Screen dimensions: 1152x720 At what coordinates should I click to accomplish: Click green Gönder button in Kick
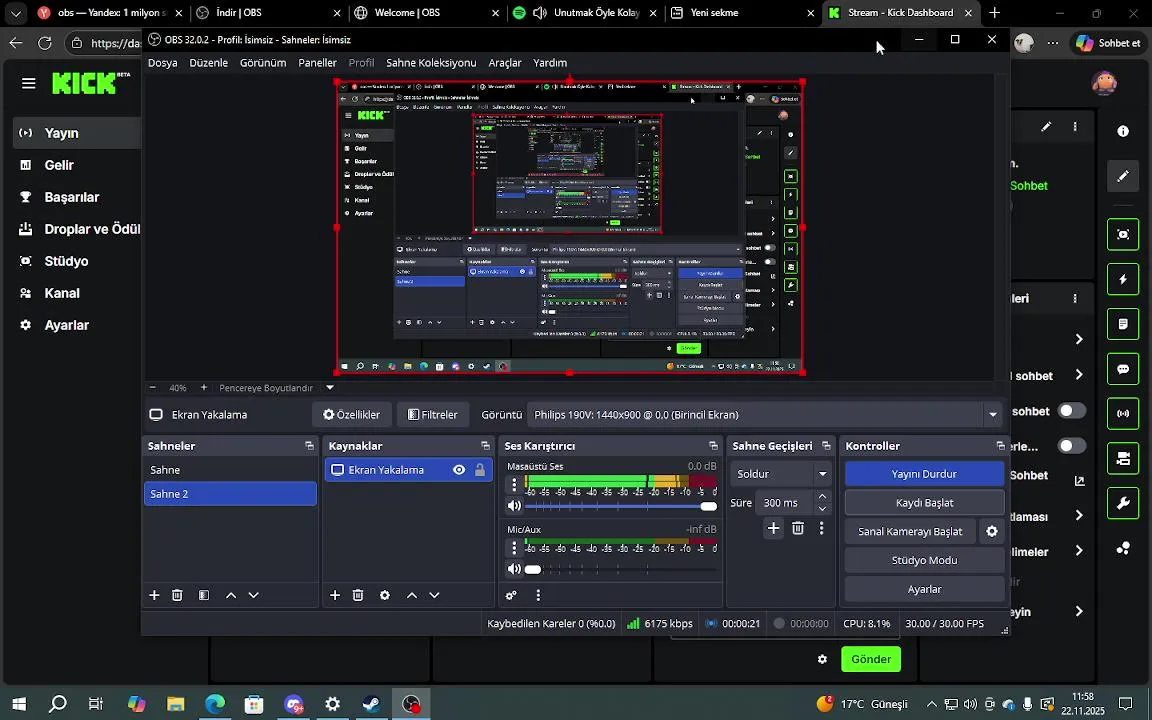[871, 659]
